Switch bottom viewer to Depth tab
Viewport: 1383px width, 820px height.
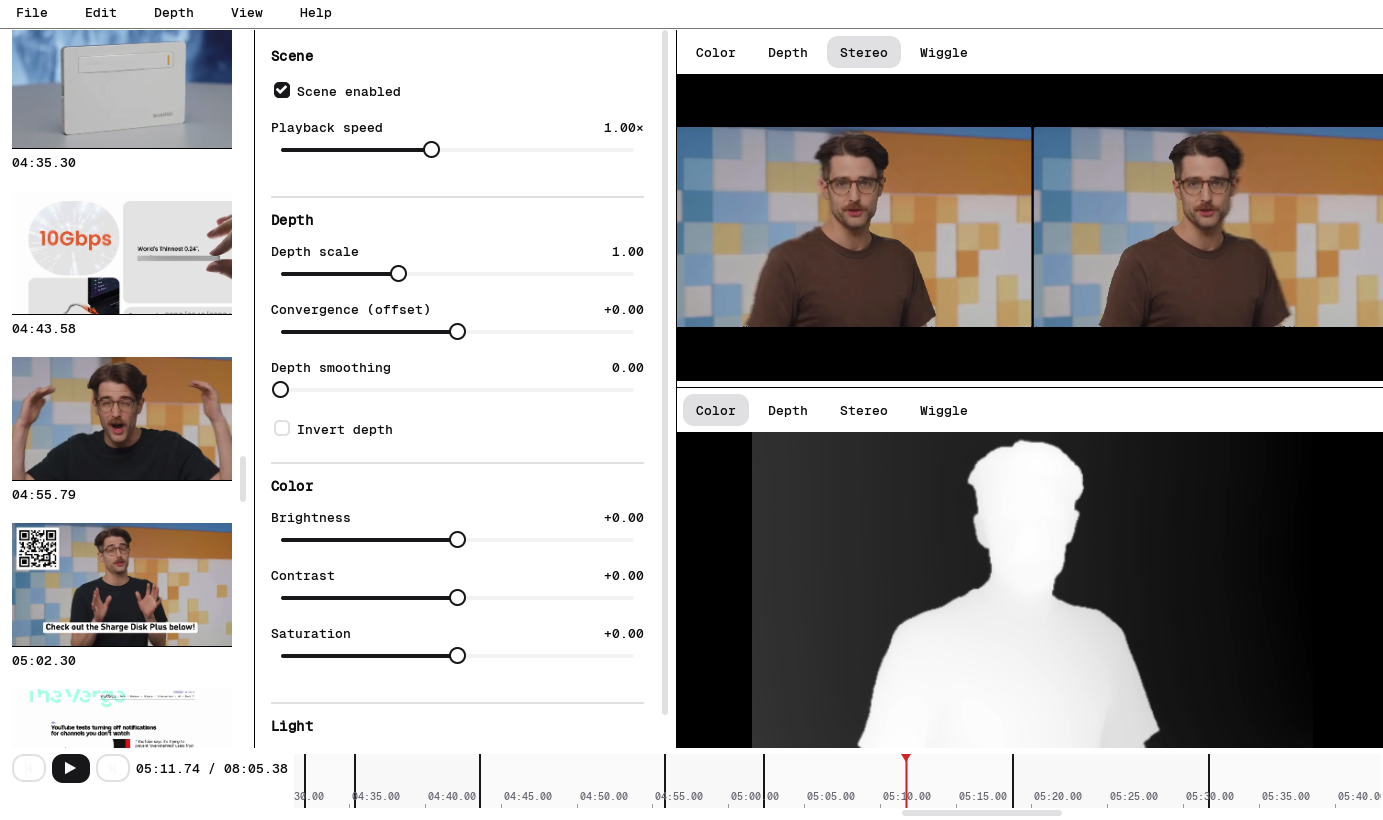click(788, 410)
